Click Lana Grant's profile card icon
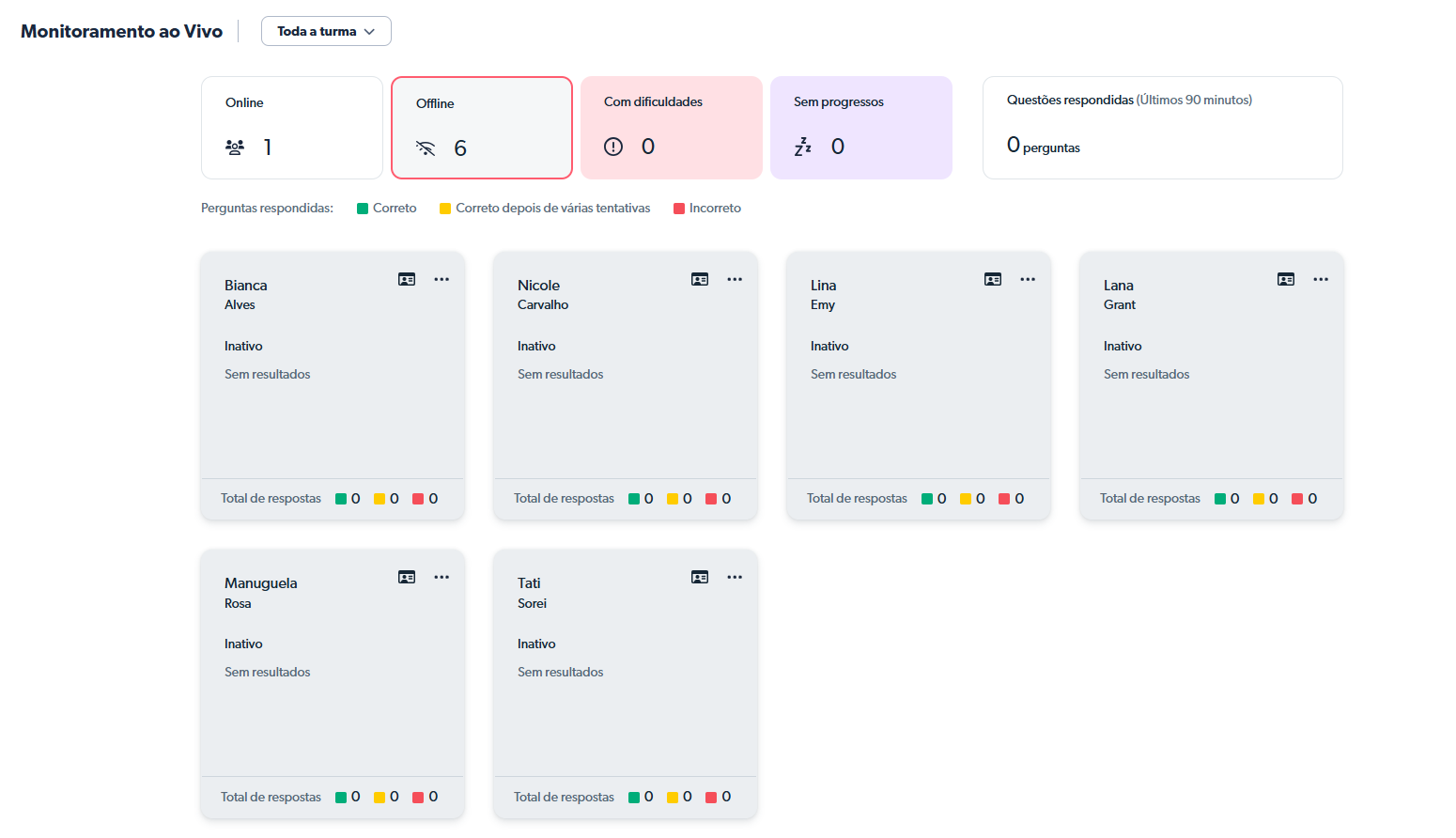1456x838 pixels. 1286,279
